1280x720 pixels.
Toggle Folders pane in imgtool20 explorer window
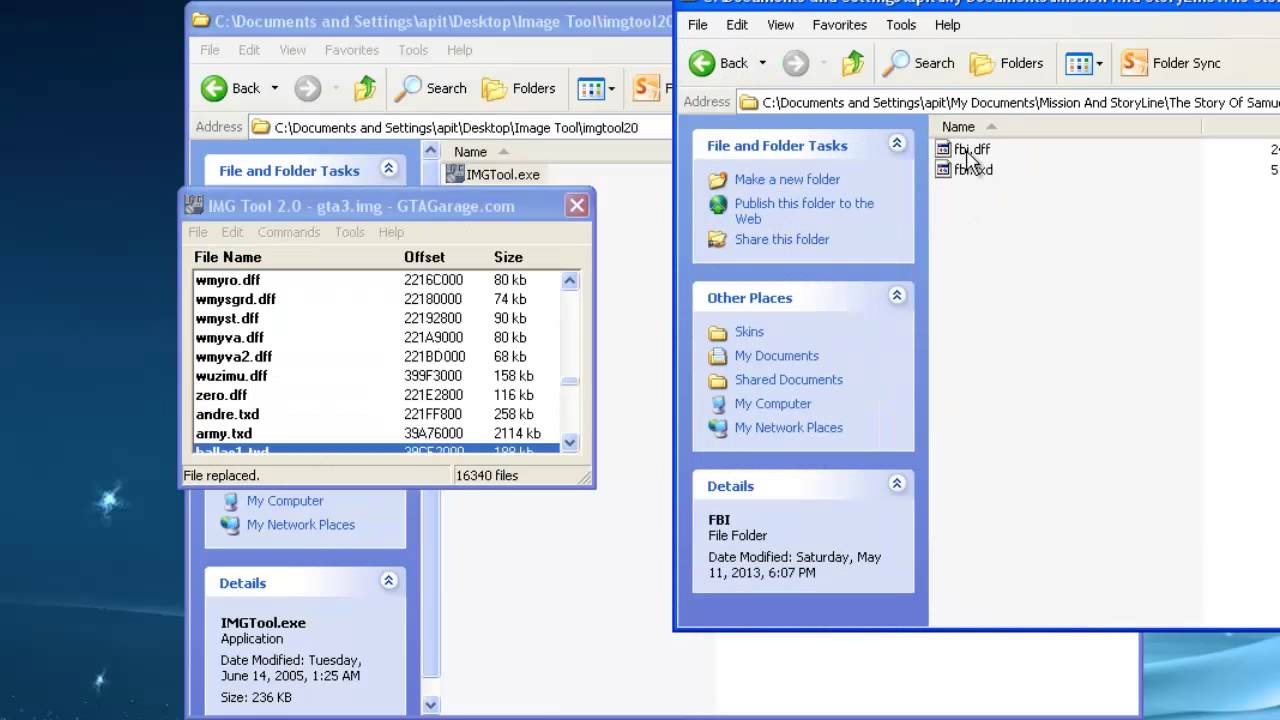[518, 88]
